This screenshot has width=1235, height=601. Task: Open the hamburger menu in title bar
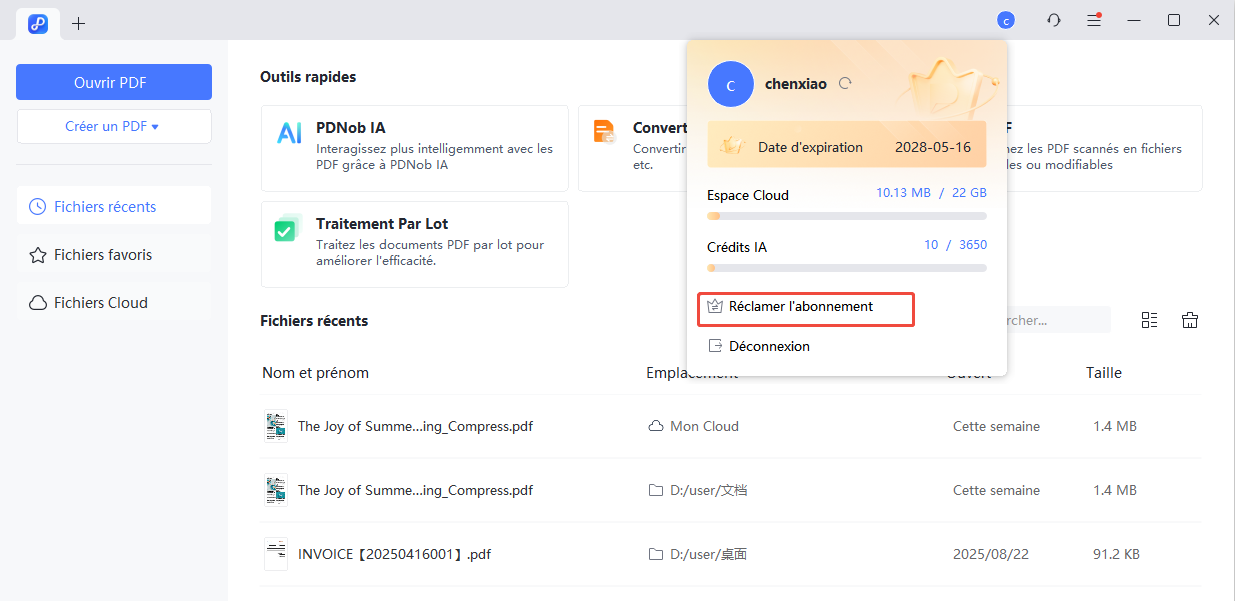(x=1094, y=20)
